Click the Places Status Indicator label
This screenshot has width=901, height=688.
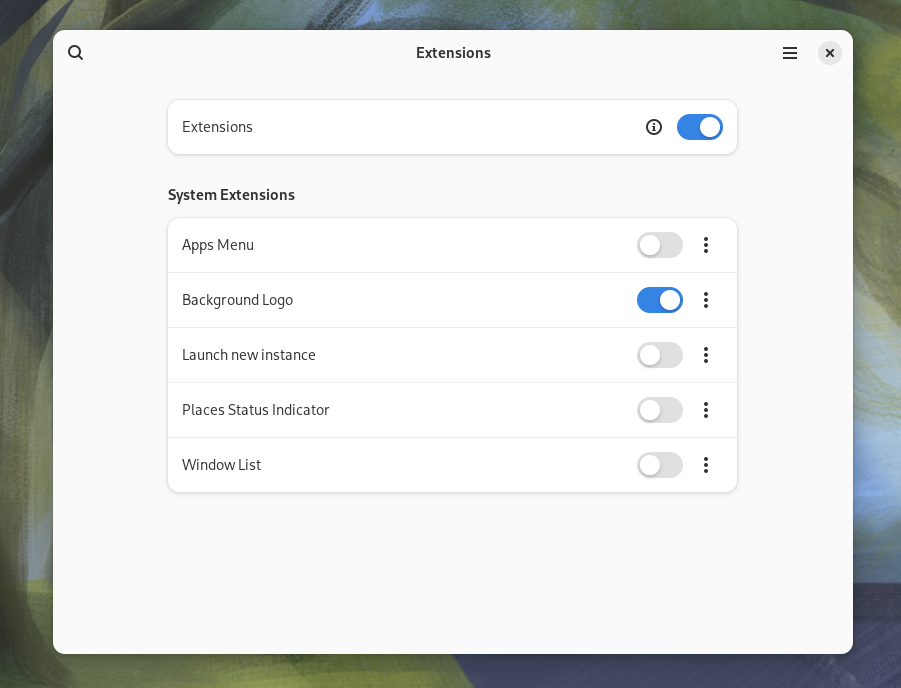click(256, 410)
